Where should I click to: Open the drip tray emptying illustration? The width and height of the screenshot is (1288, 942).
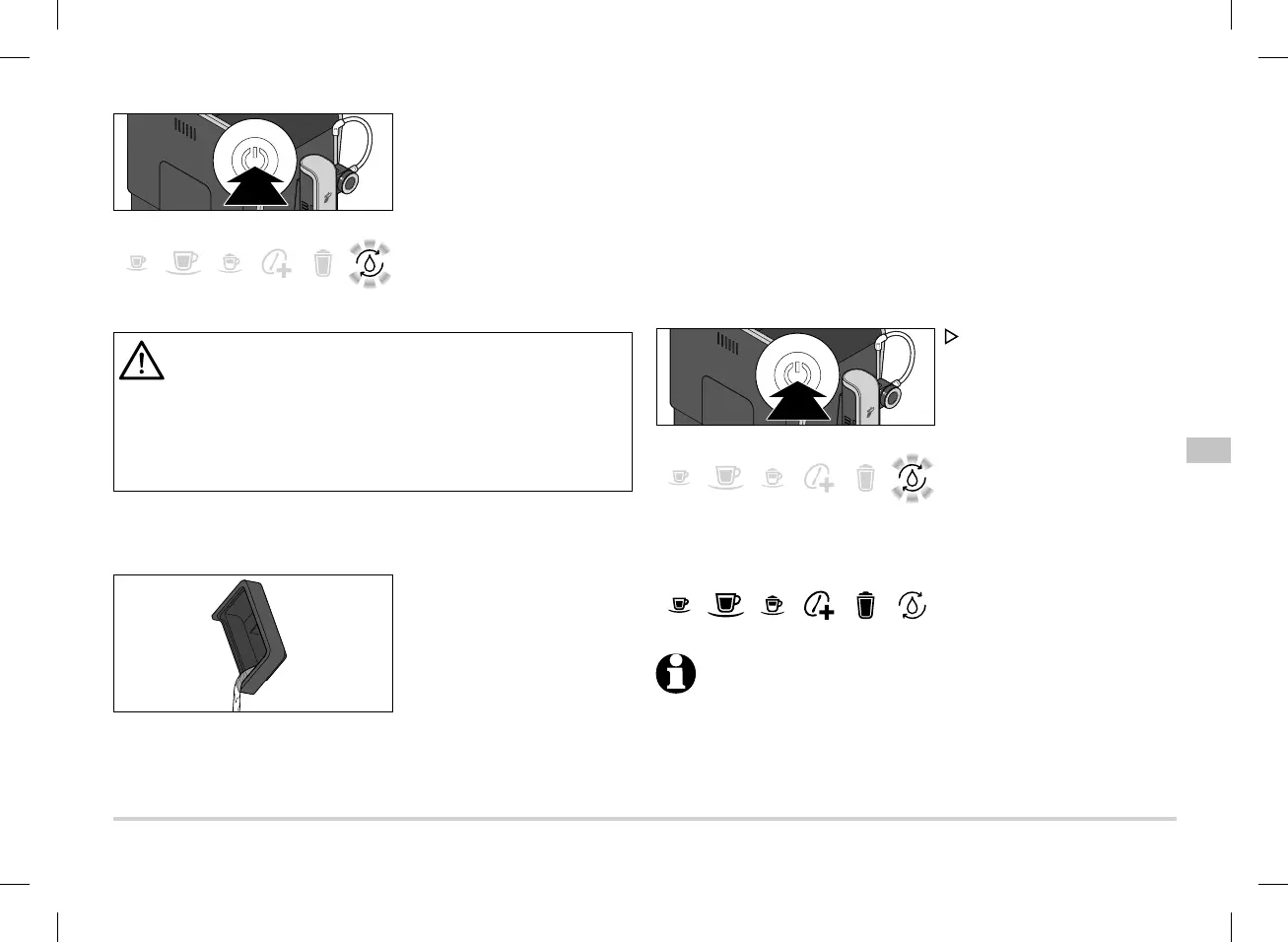[x=253, y=643]
